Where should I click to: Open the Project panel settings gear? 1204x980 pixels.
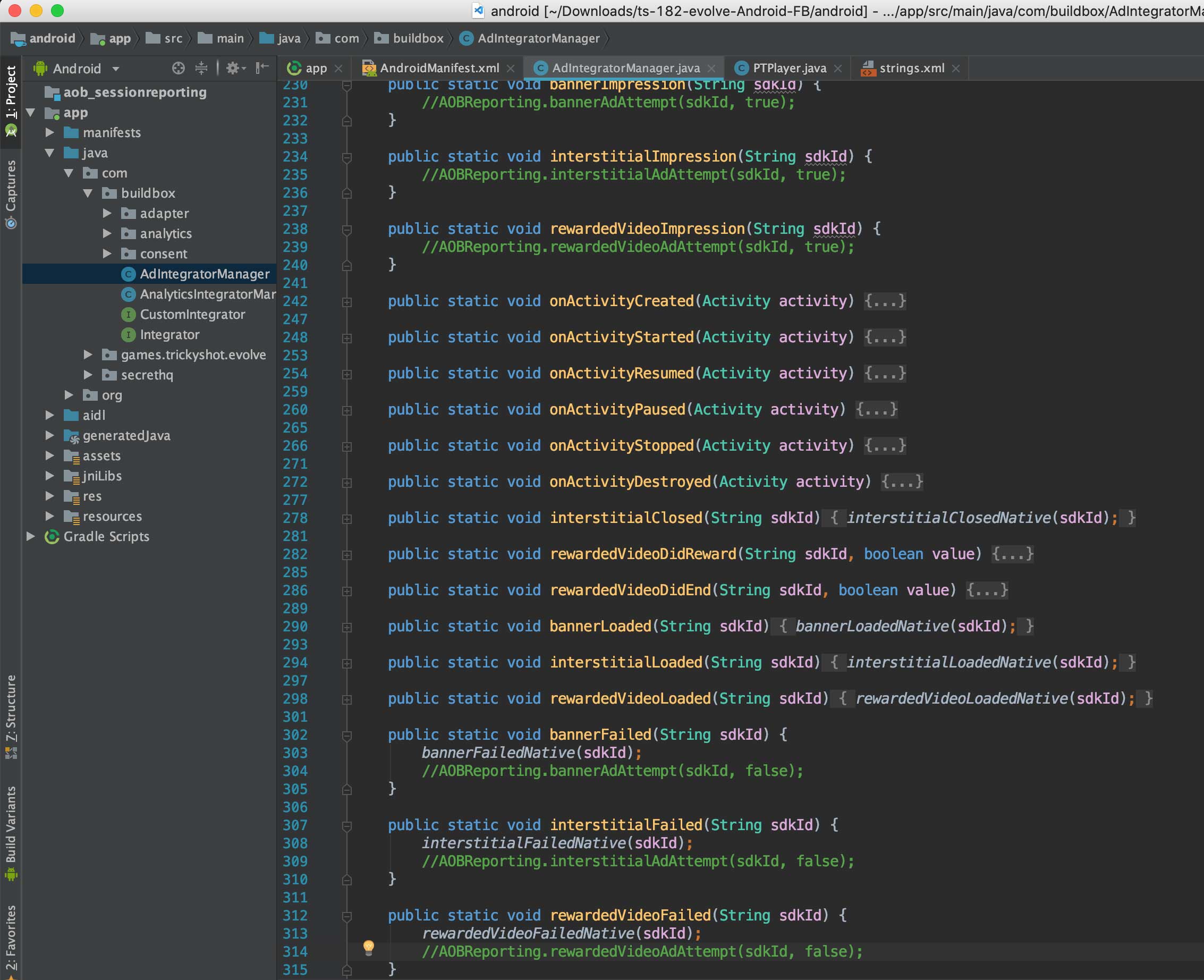233,69
